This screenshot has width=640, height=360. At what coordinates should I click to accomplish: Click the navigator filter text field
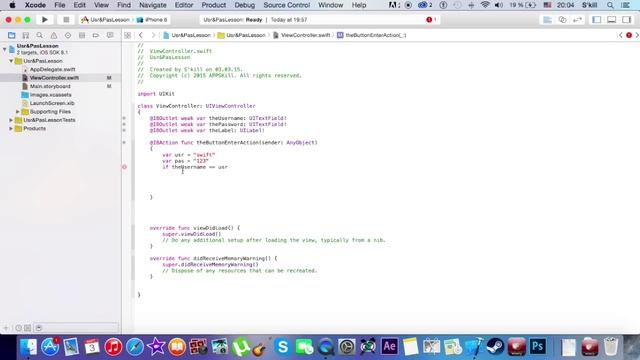[76, 328]
